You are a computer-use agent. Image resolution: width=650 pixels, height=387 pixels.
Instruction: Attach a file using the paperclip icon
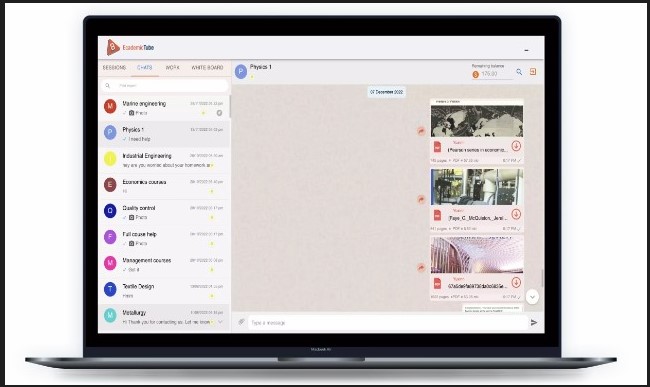tap(241, 322)
